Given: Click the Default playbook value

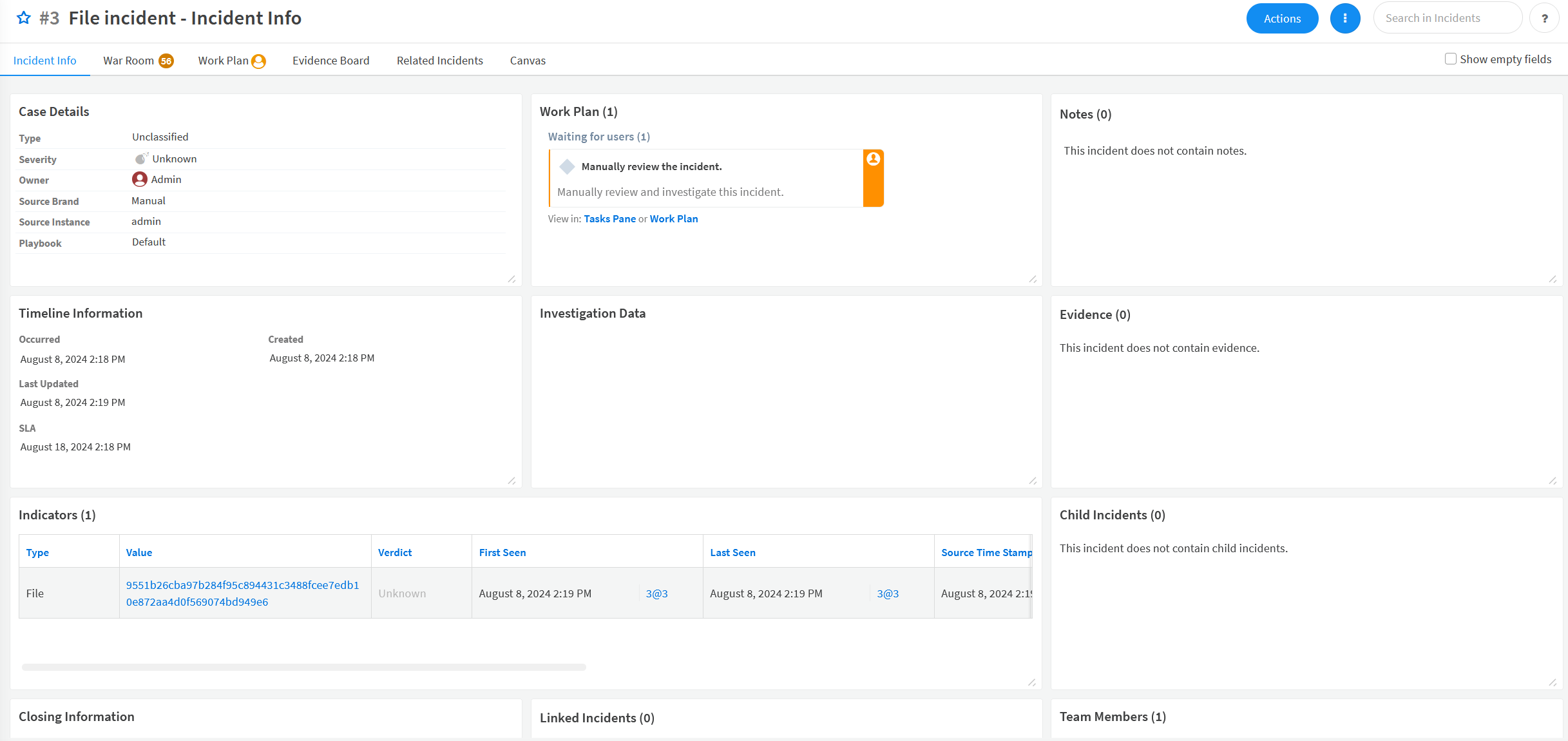Looking at the screenshot, I should (x=149, y=242).
